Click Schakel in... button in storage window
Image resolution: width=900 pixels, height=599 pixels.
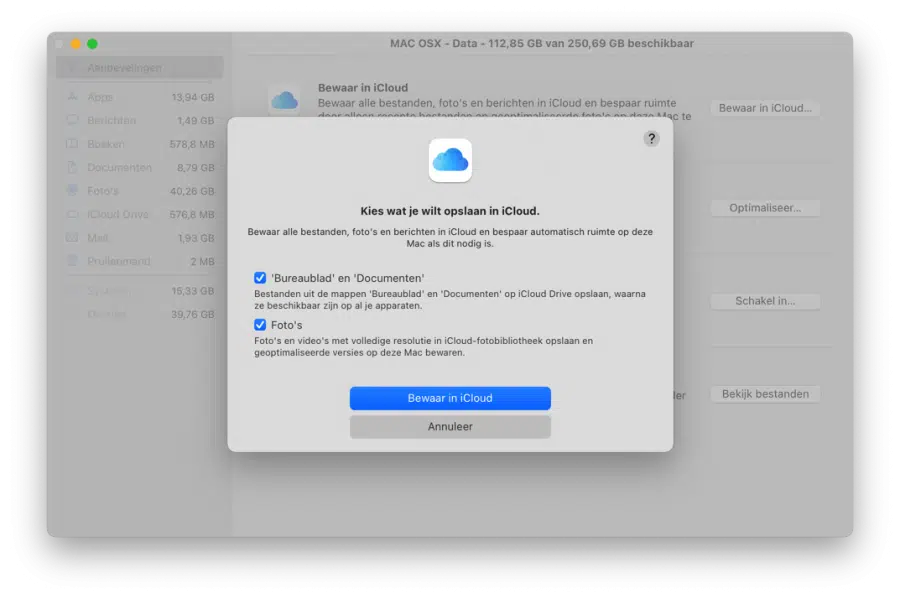point(765,301)
